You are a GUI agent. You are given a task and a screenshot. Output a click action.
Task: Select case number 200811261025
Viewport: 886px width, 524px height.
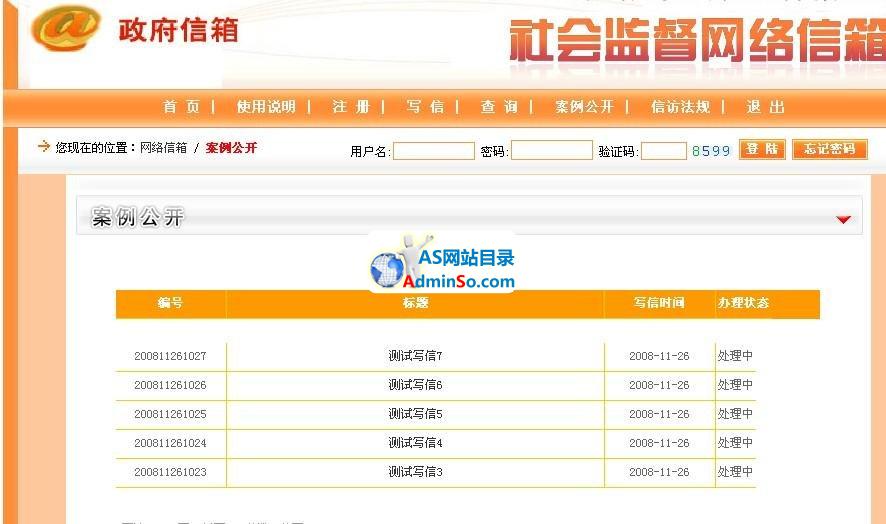point(170,414)
